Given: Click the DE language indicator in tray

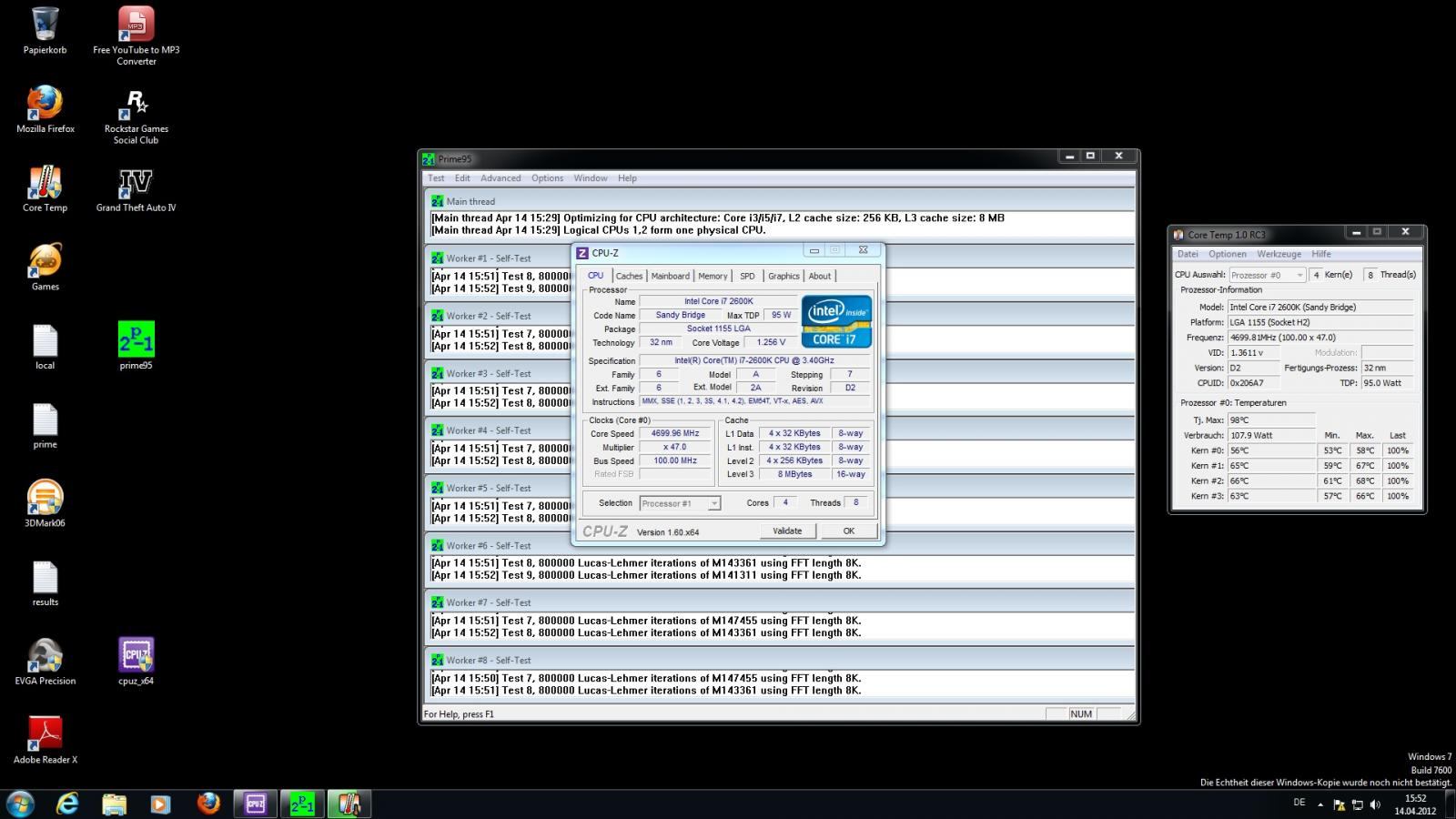Looking at the screenshot, I should [x=1299, y=803].
